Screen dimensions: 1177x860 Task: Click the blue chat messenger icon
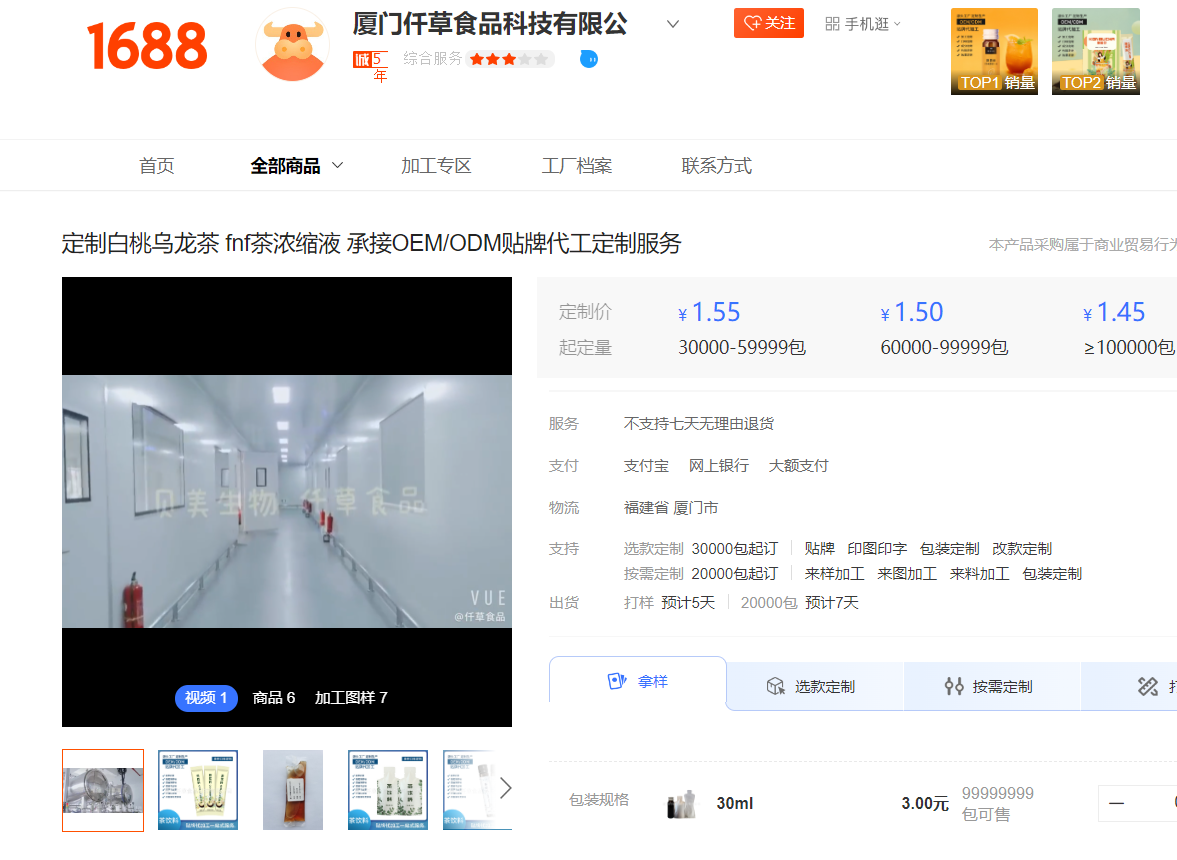pos(589,59)
